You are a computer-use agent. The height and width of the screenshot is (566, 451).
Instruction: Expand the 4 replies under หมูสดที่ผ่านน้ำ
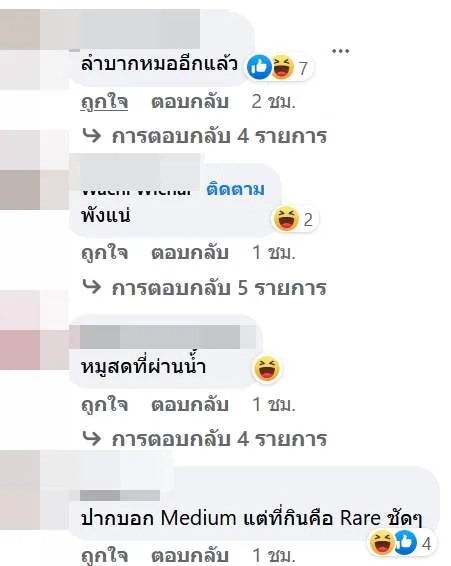(219, 439)
